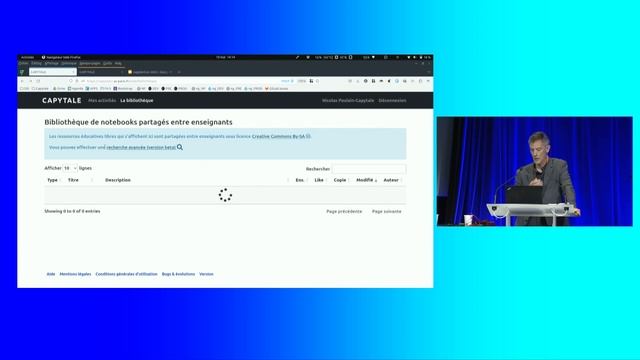Open the Outils menu in Firefox

pyautogui.click(x=107, y=63)
